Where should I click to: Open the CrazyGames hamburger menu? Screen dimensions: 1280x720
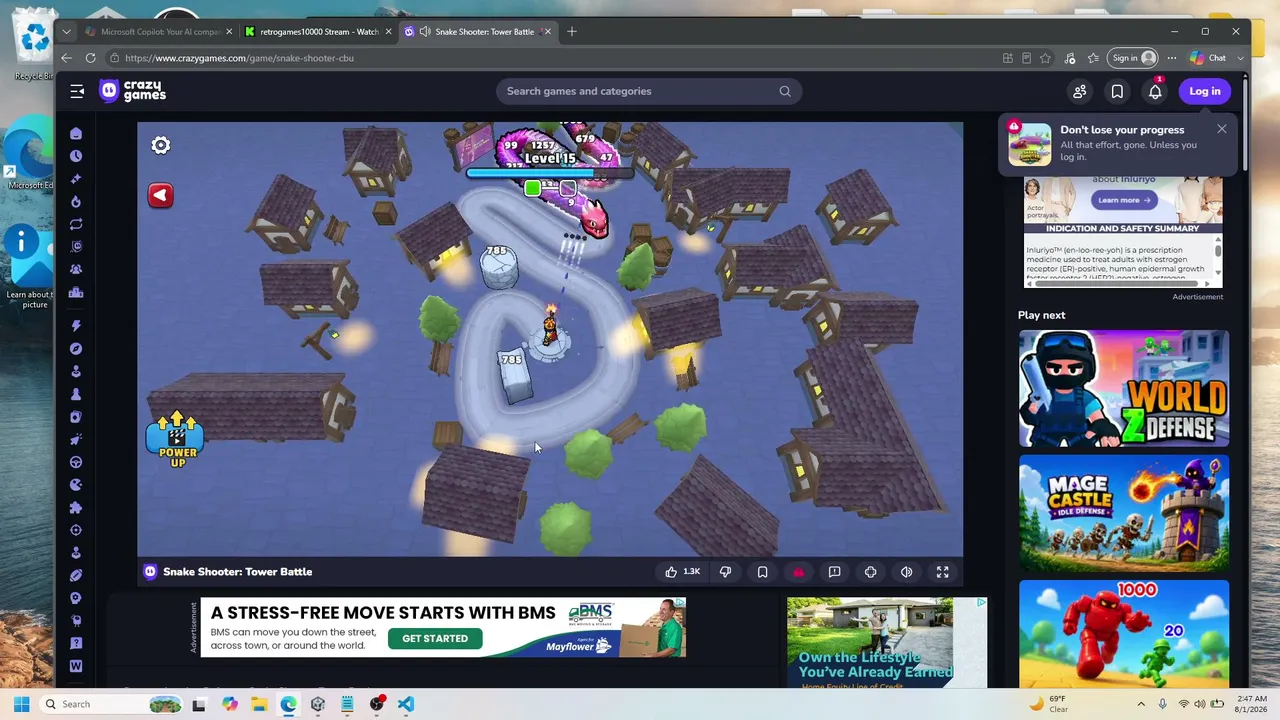point(77,91)
